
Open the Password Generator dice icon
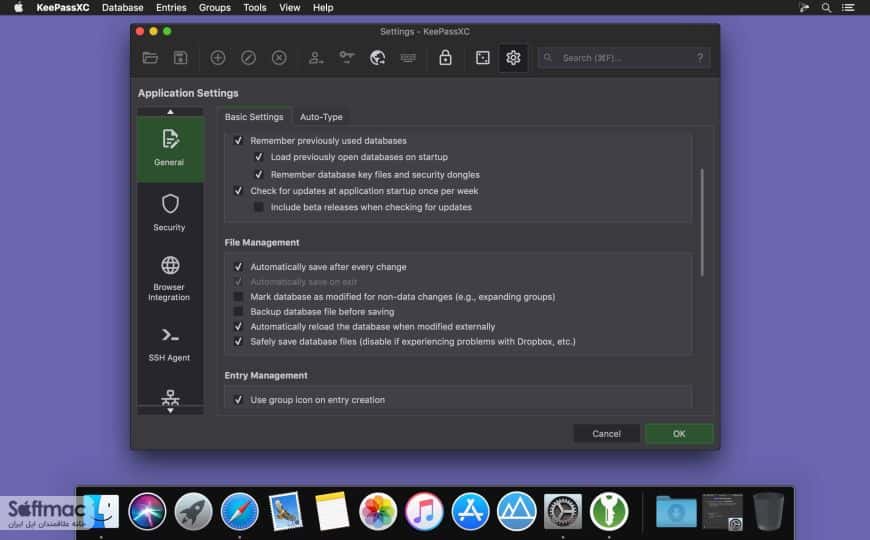pos(483,58)
